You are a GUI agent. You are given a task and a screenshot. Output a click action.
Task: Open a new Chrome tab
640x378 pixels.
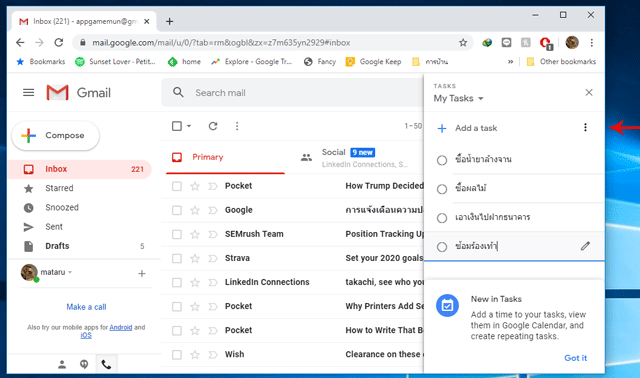[x=169, y=21]
